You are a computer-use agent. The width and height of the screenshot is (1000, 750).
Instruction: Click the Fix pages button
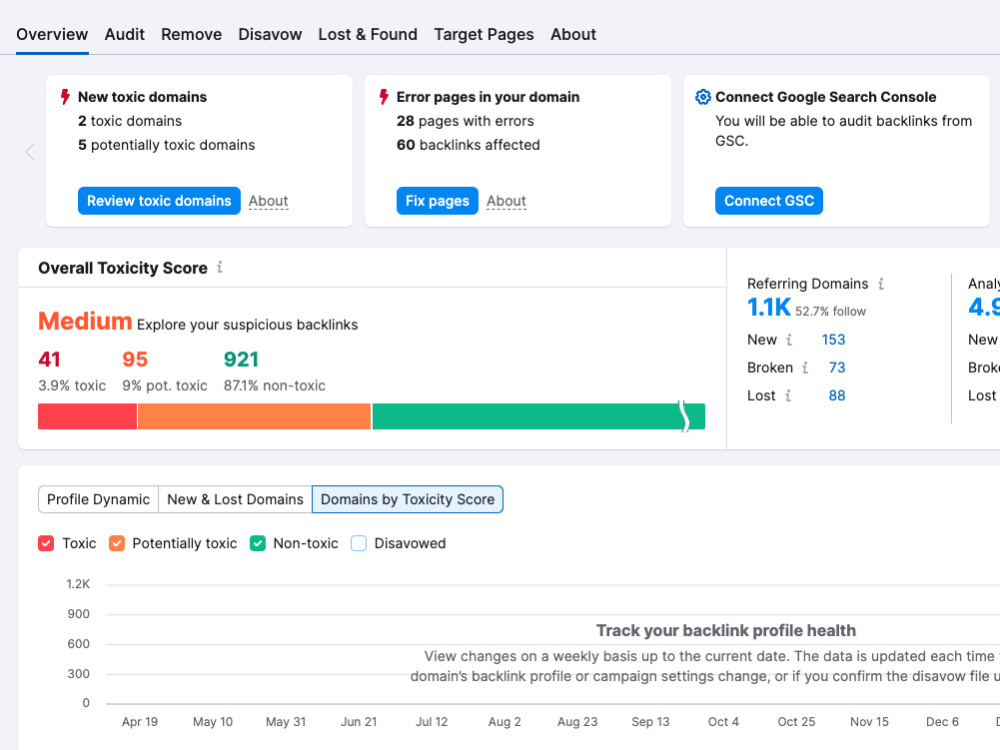438,201
